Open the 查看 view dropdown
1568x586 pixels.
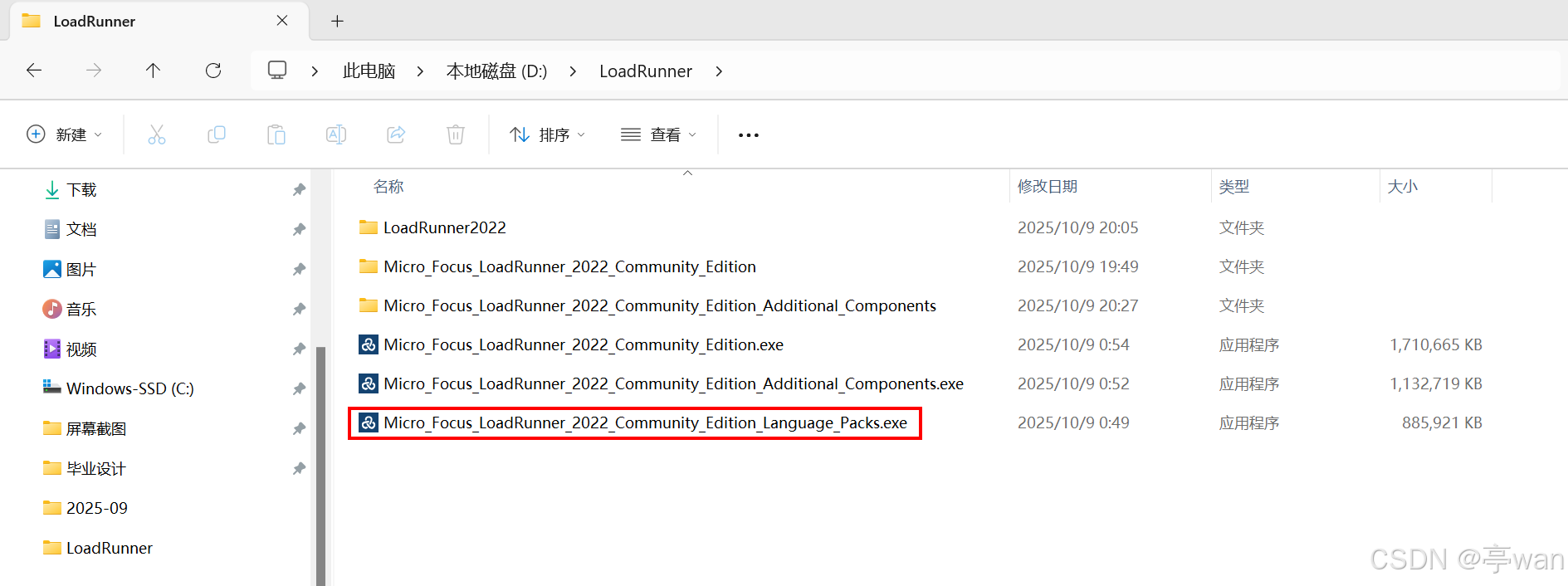pyautogui.click(x=659, y=134)
